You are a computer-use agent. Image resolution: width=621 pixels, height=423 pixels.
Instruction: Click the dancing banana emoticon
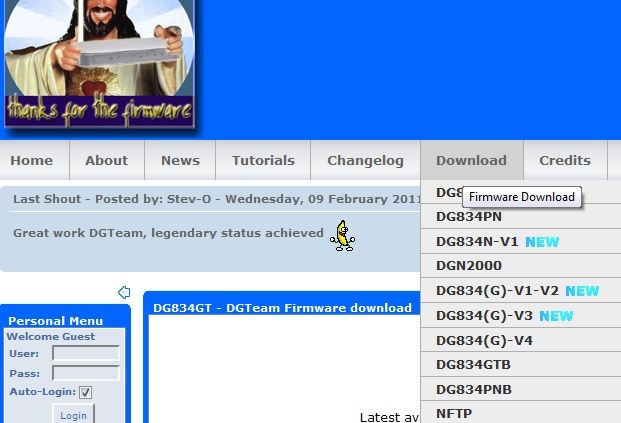coord(343,236)
